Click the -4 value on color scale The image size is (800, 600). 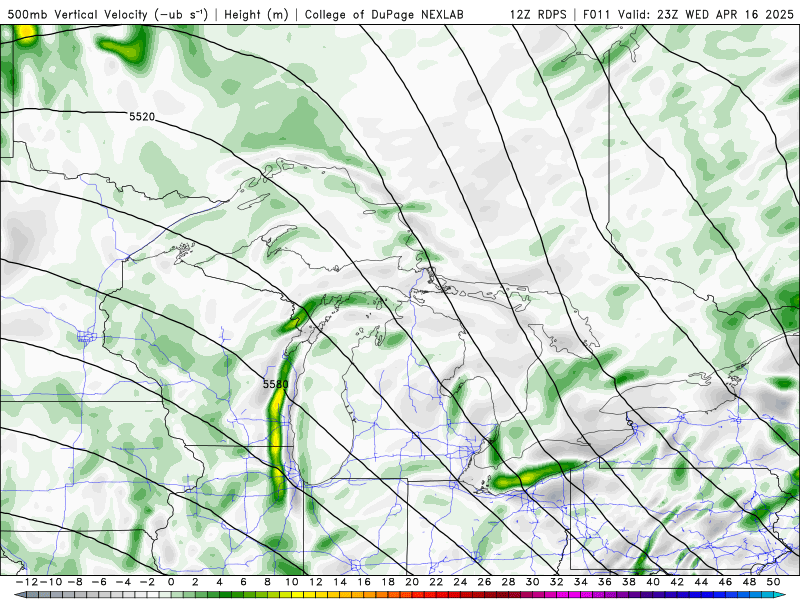coord(123,582)
